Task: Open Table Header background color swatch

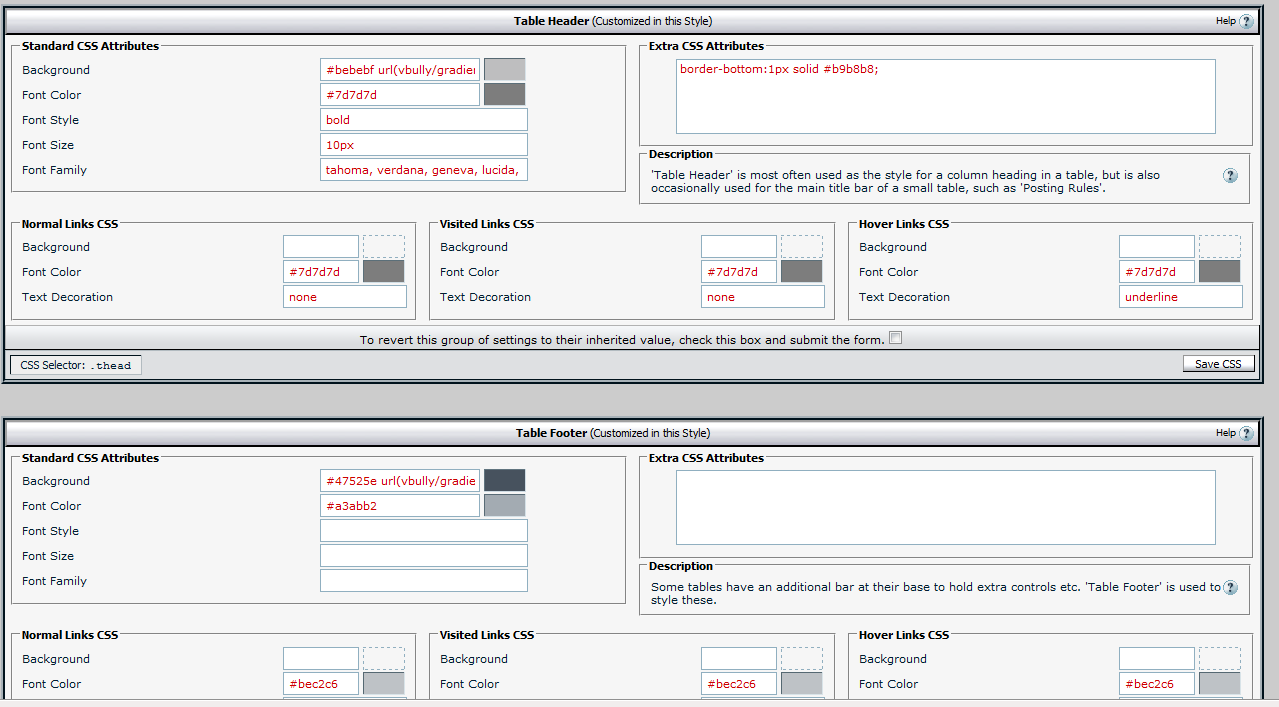Action: tap(504, 69)
